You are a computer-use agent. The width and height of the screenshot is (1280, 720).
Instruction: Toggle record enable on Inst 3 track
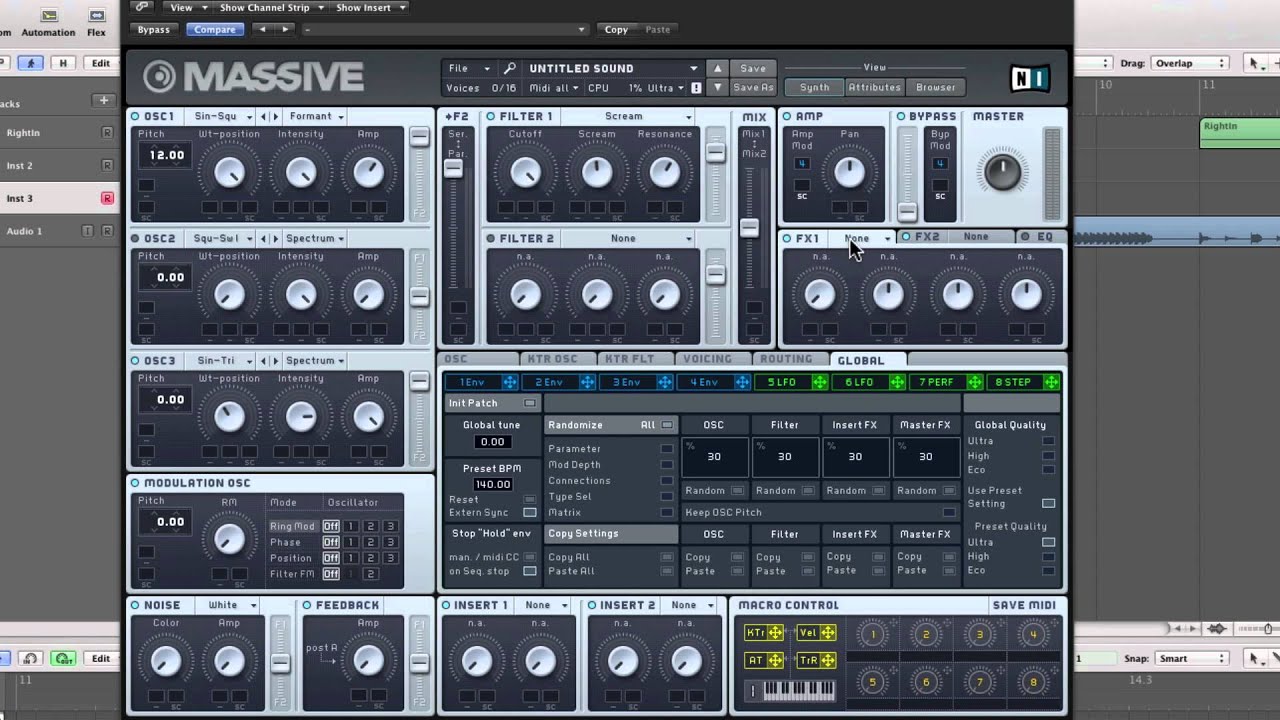tap(107, 198)
